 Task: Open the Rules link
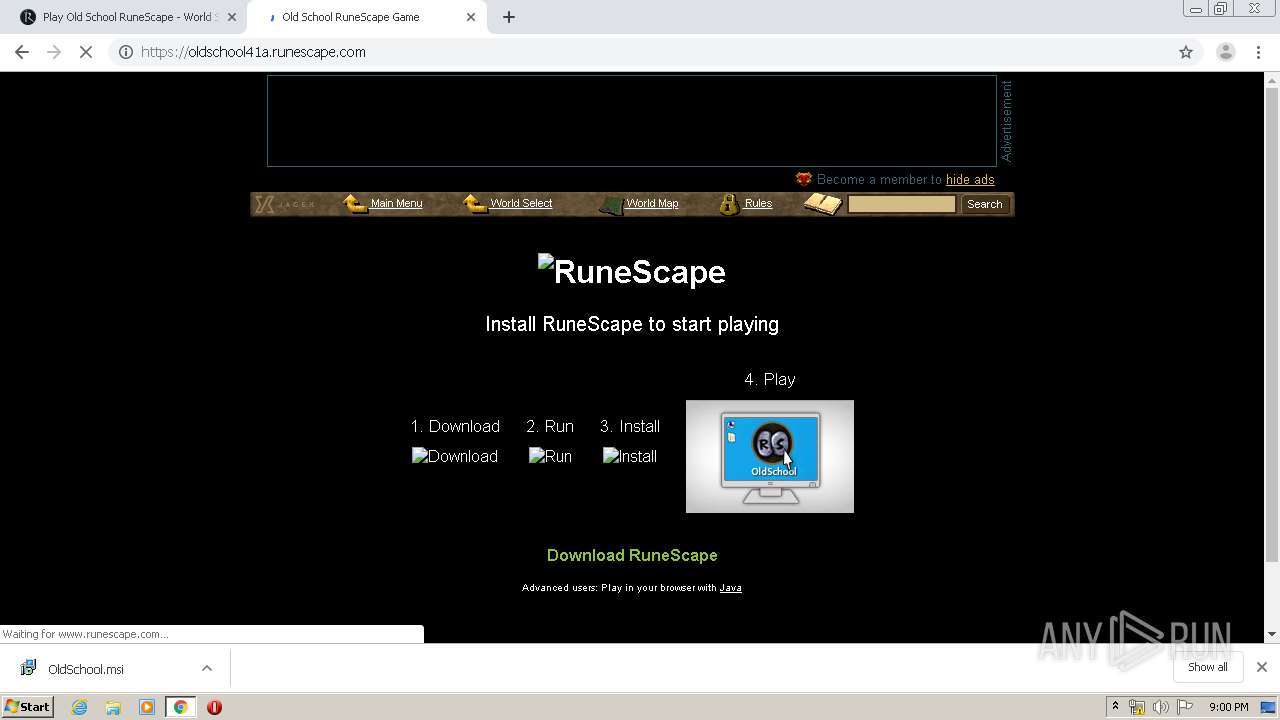[758, 203]
